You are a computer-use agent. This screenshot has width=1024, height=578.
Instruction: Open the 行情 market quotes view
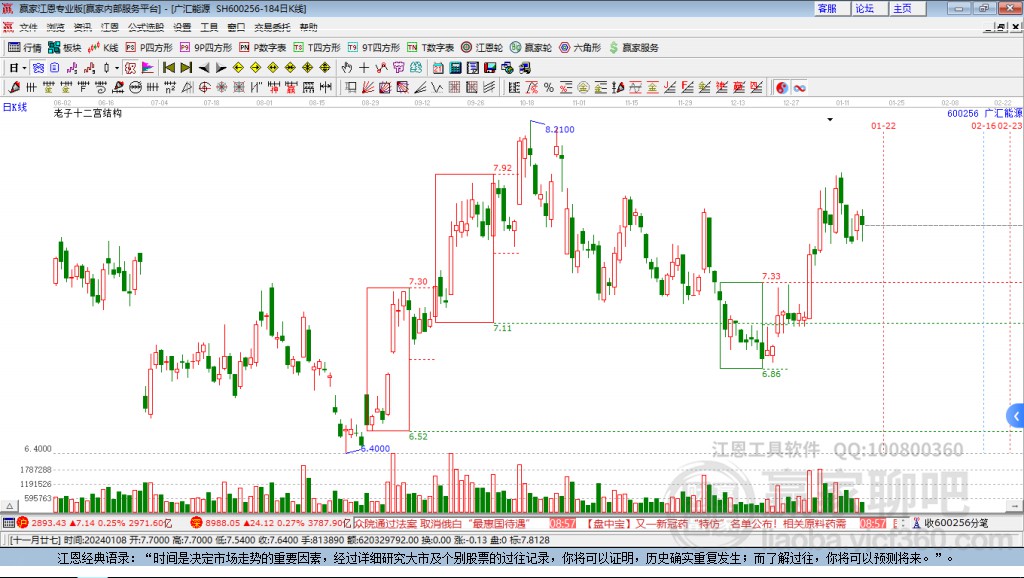click(25, 48)
